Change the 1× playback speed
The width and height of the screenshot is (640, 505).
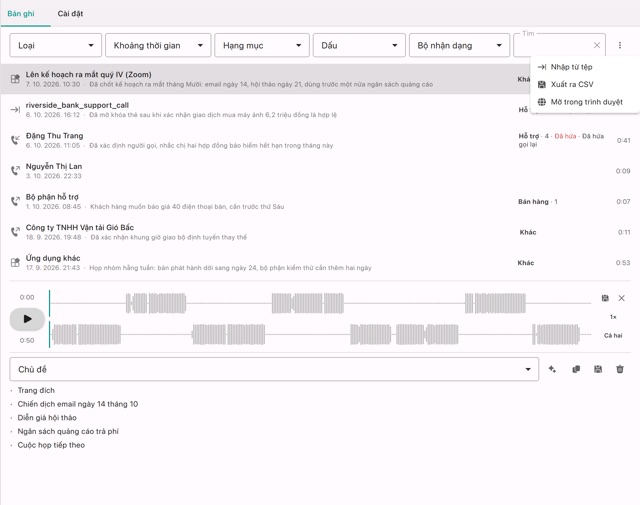tap(613, 317)
